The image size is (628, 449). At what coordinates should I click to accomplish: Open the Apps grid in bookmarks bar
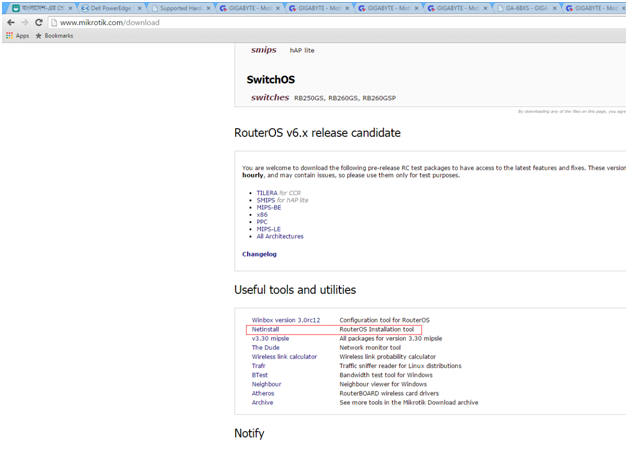[x=18, y=36]
